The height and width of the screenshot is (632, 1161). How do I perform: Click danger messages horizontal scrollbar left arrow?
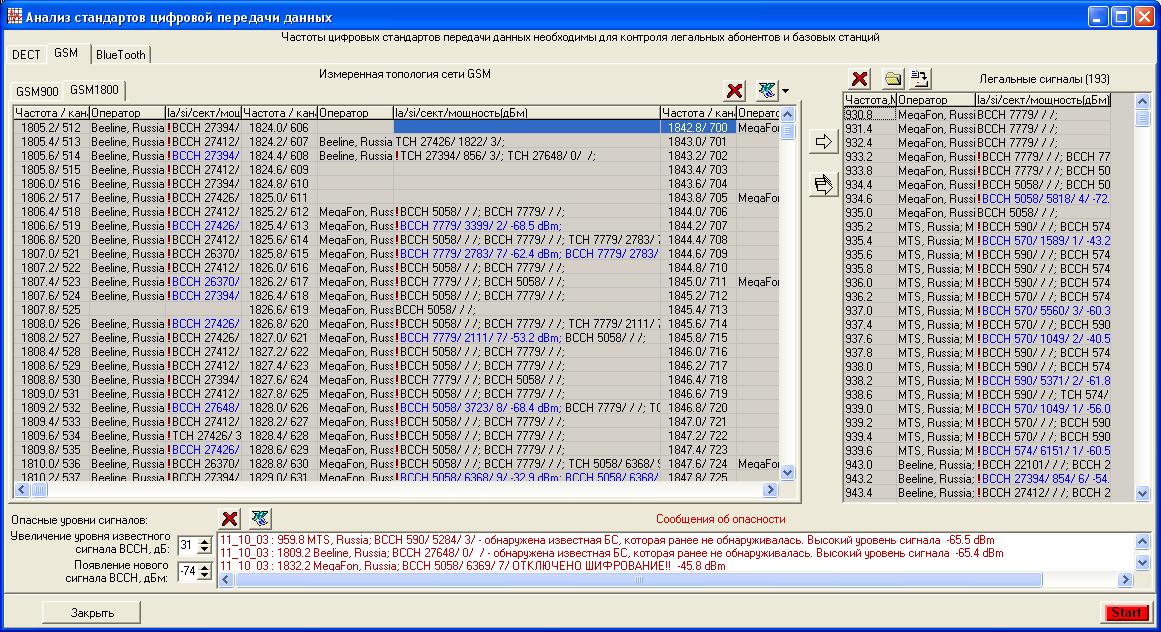click(227, 580)
